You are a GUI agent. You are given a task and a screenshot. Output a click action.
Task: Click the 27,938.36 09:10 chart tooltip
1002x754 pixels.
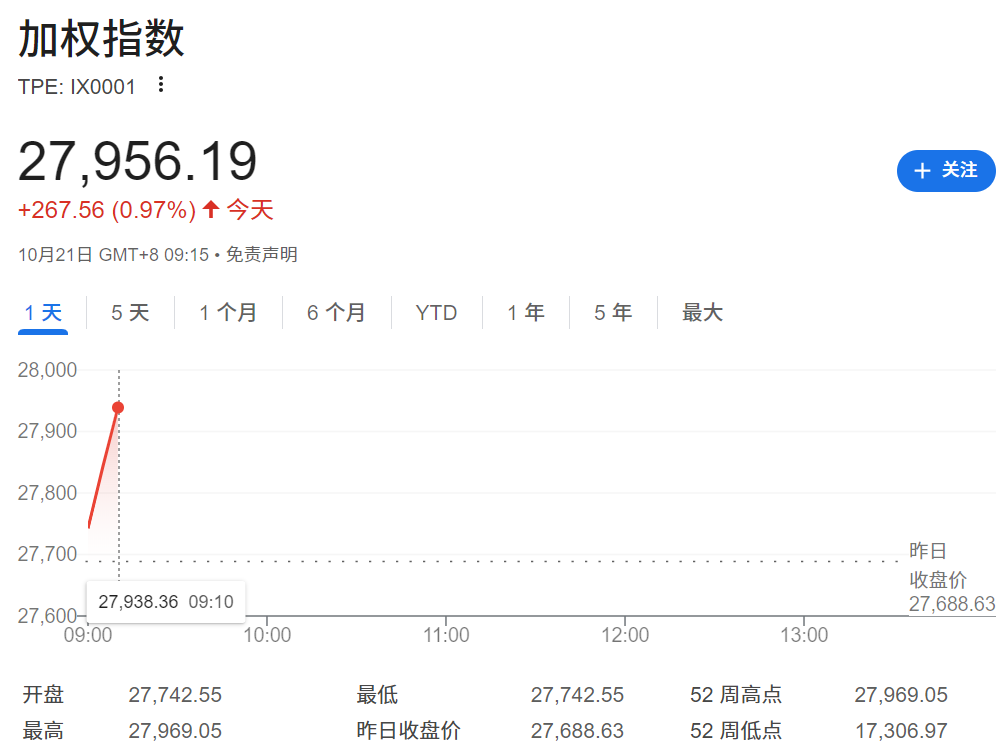point(166,602)
